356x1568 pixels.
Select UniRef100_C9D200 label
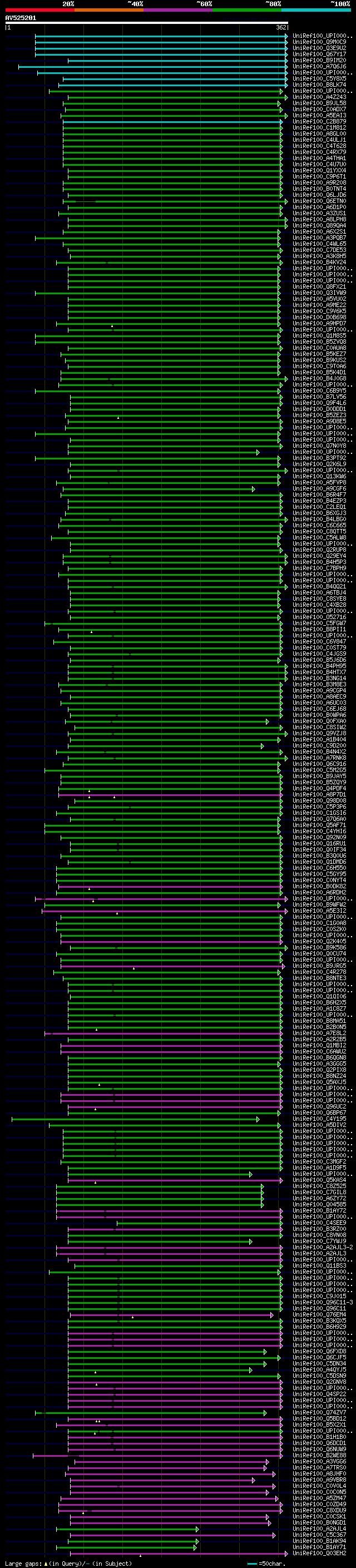[x=319, y=746]
